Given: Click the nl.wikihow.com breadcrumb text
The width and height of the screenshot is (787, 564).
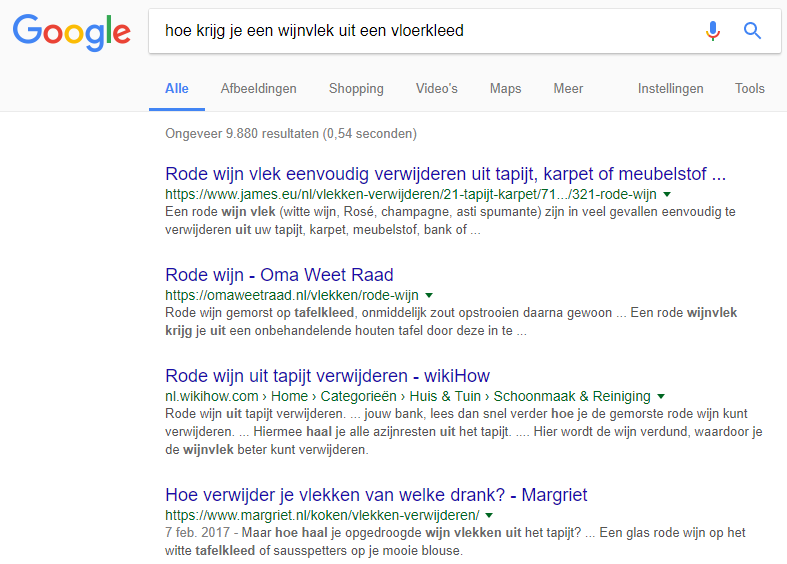Looking at the screenshot, I should (408, 396).
